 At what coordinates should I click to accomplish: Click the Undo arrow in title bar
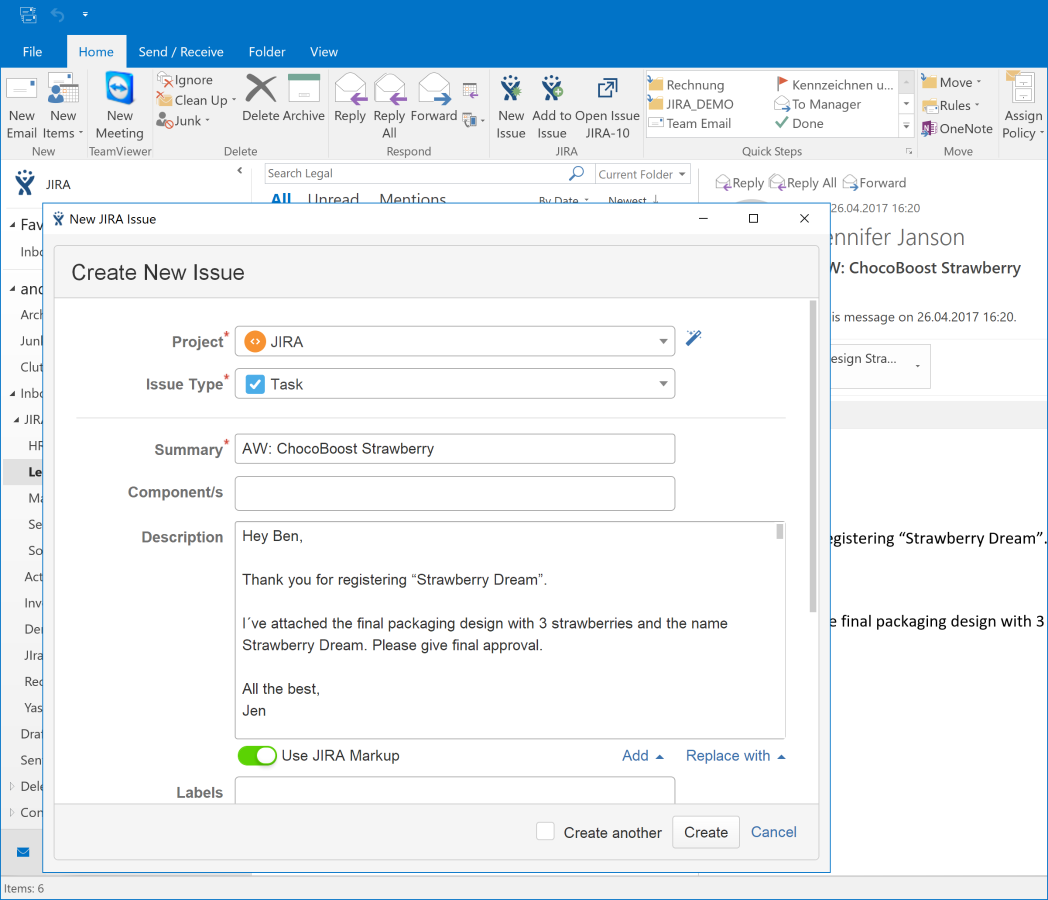coord(58,15)
